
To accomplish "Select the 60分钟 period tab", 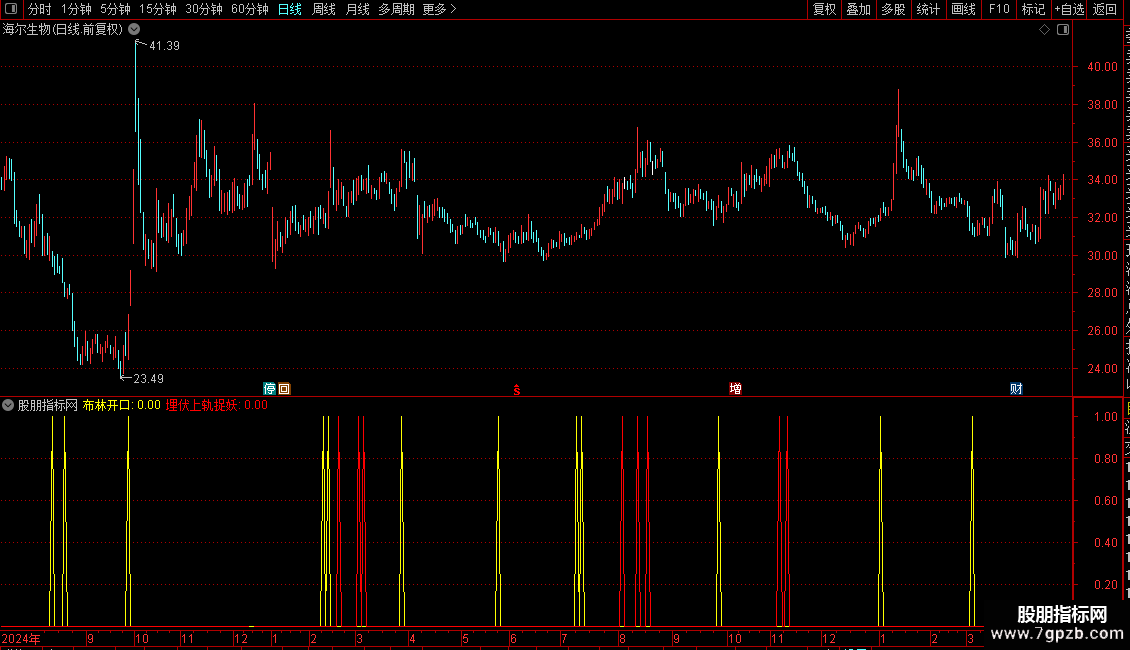I will (249, 9).
